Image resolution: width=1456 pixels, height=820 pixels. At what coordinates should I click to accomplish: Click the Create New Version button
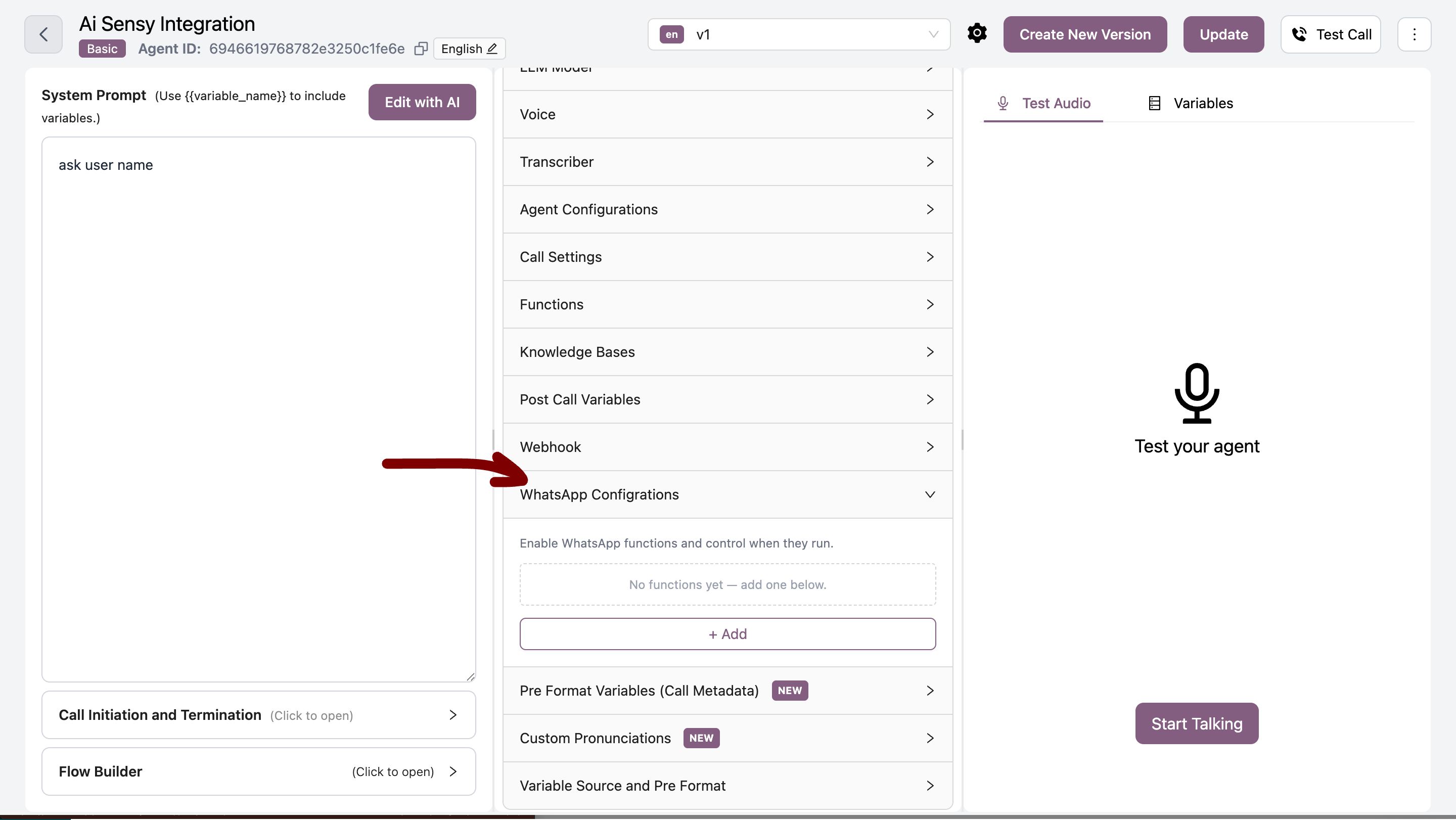pos(1084,34)
